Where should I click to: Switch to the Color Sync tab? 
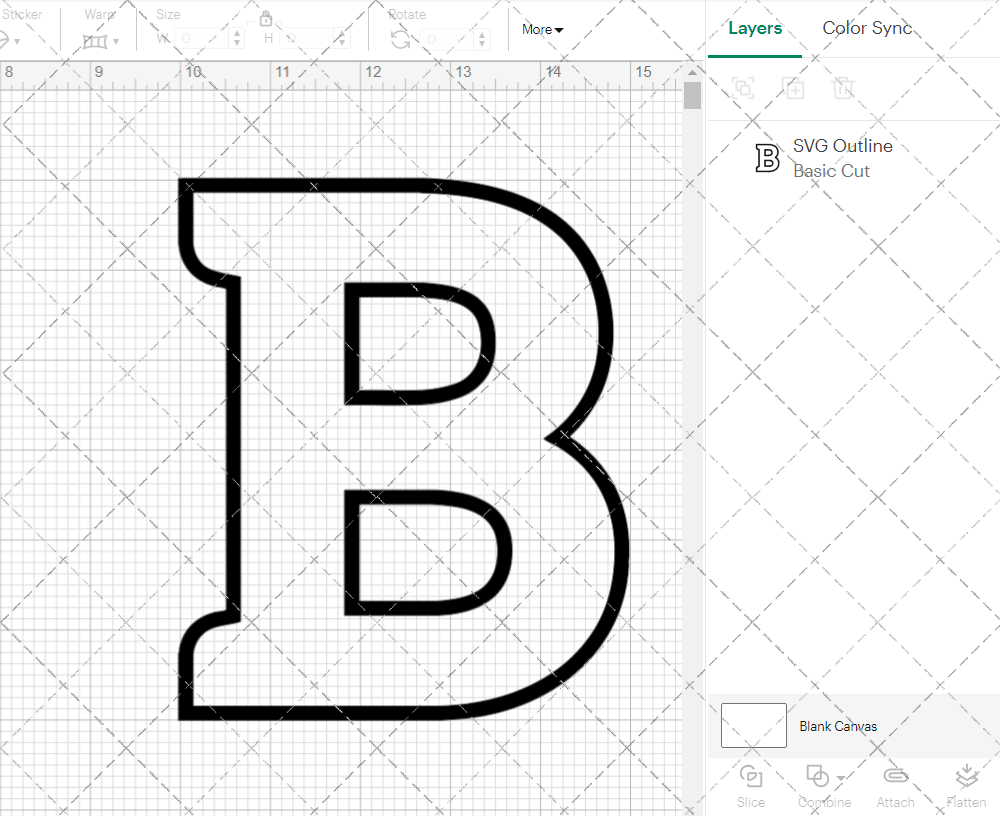tap(867, 28)
